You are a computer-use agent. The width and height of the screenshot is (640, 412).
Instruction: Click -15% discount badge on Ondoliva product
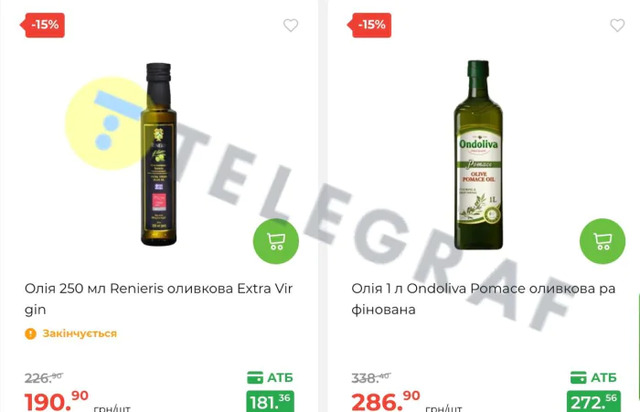tap(369, 25)
